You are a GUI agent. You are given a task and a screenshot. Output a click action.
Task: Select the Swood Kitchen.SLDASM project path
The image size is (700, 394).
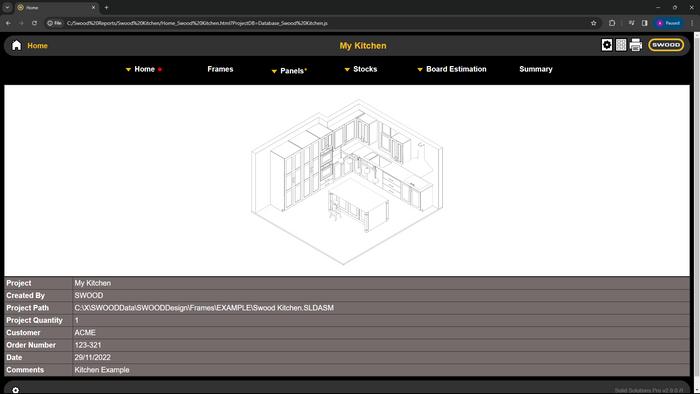(204, 308)
